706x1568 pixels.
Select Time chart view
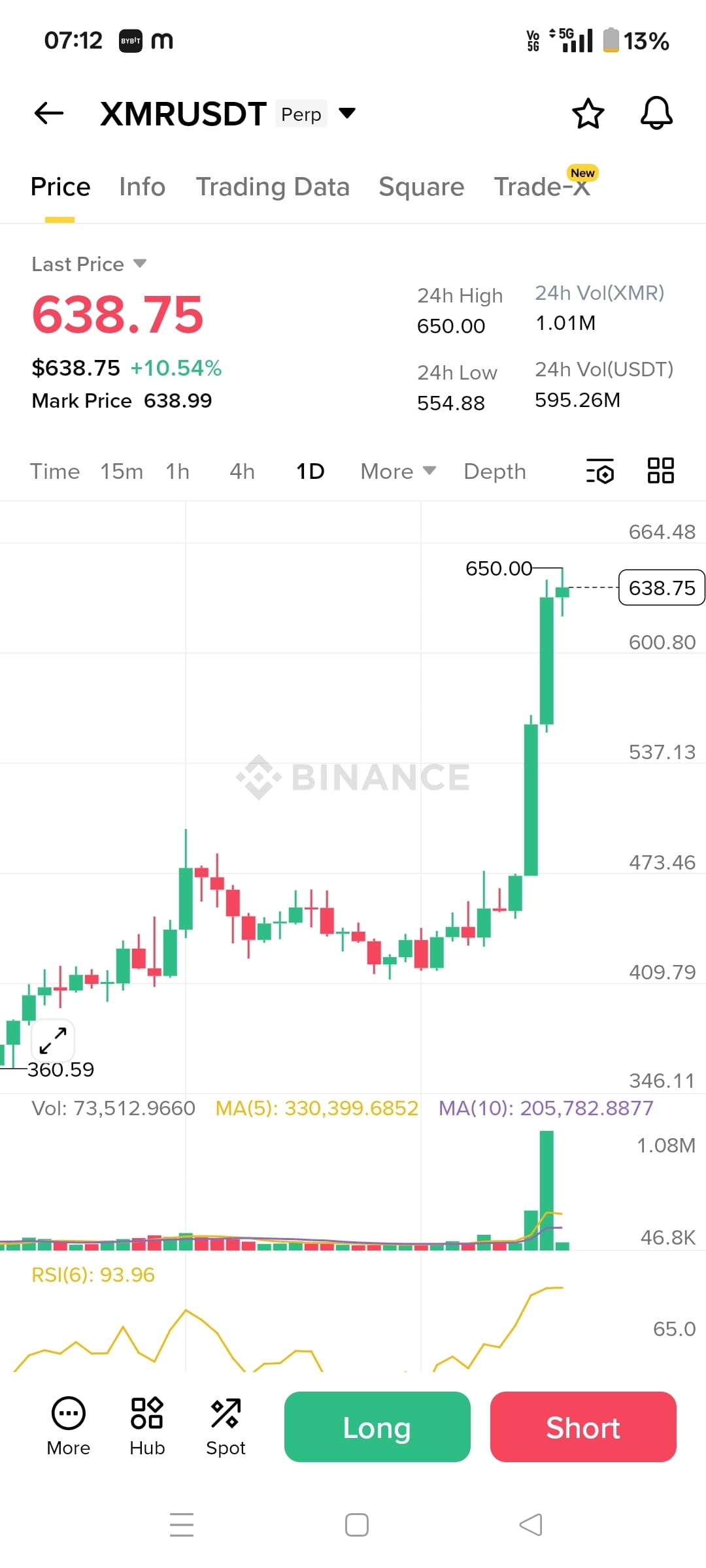point(55,471)
